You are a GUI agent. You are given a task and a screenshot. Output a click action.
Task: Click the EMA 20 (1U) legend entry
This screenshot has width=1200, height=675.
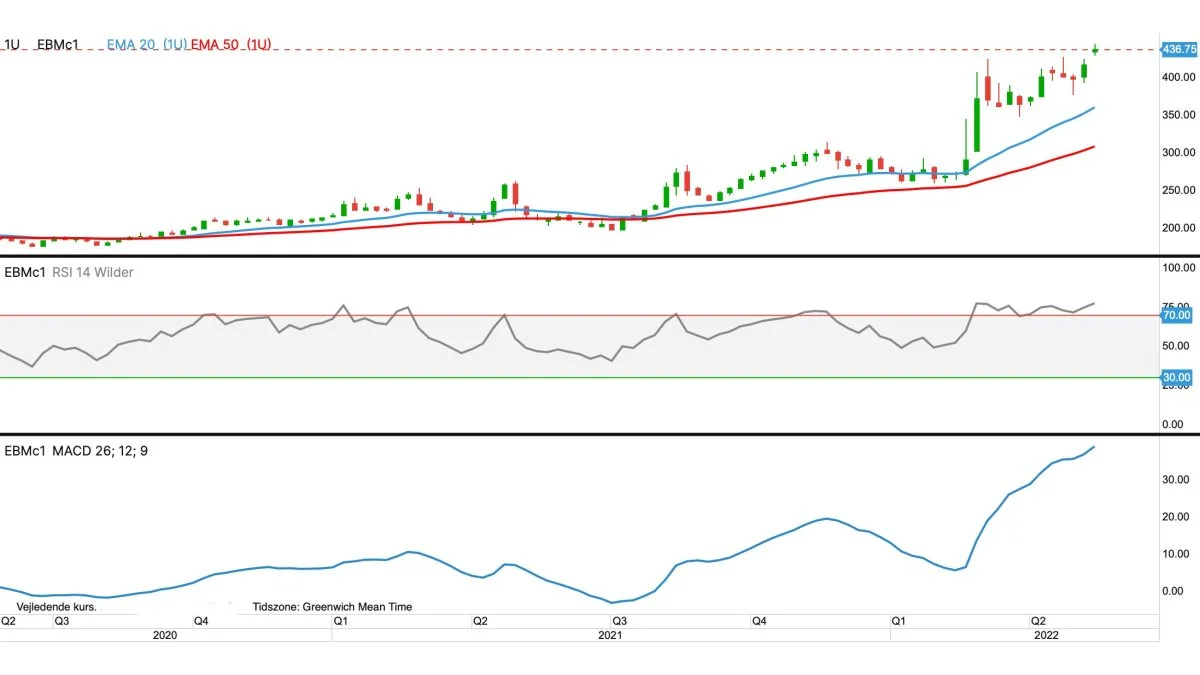(146, 45)
